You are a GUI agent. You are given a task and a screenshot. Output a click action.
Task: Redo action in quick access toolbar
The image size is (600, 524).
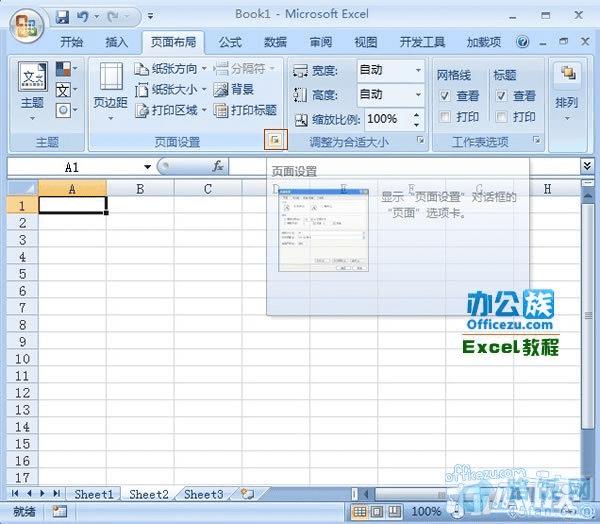pos(114,16)
